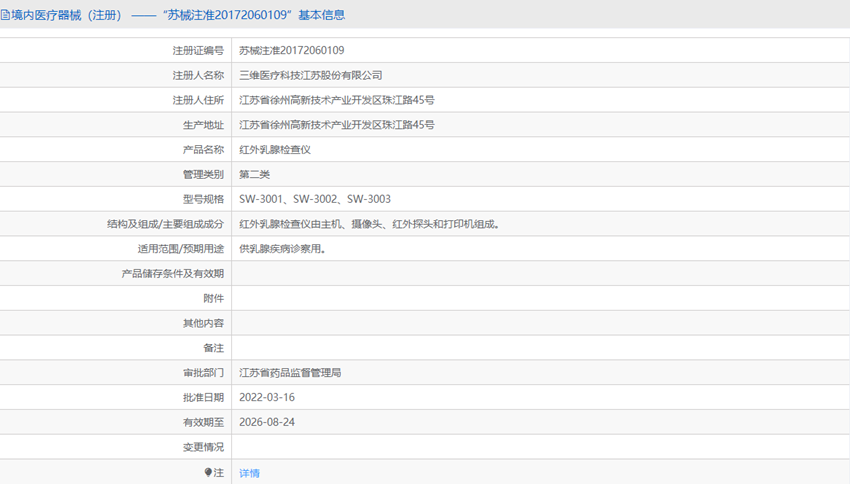Click the page title 境内医疗器械（注册）基本信息

point(178,15)
